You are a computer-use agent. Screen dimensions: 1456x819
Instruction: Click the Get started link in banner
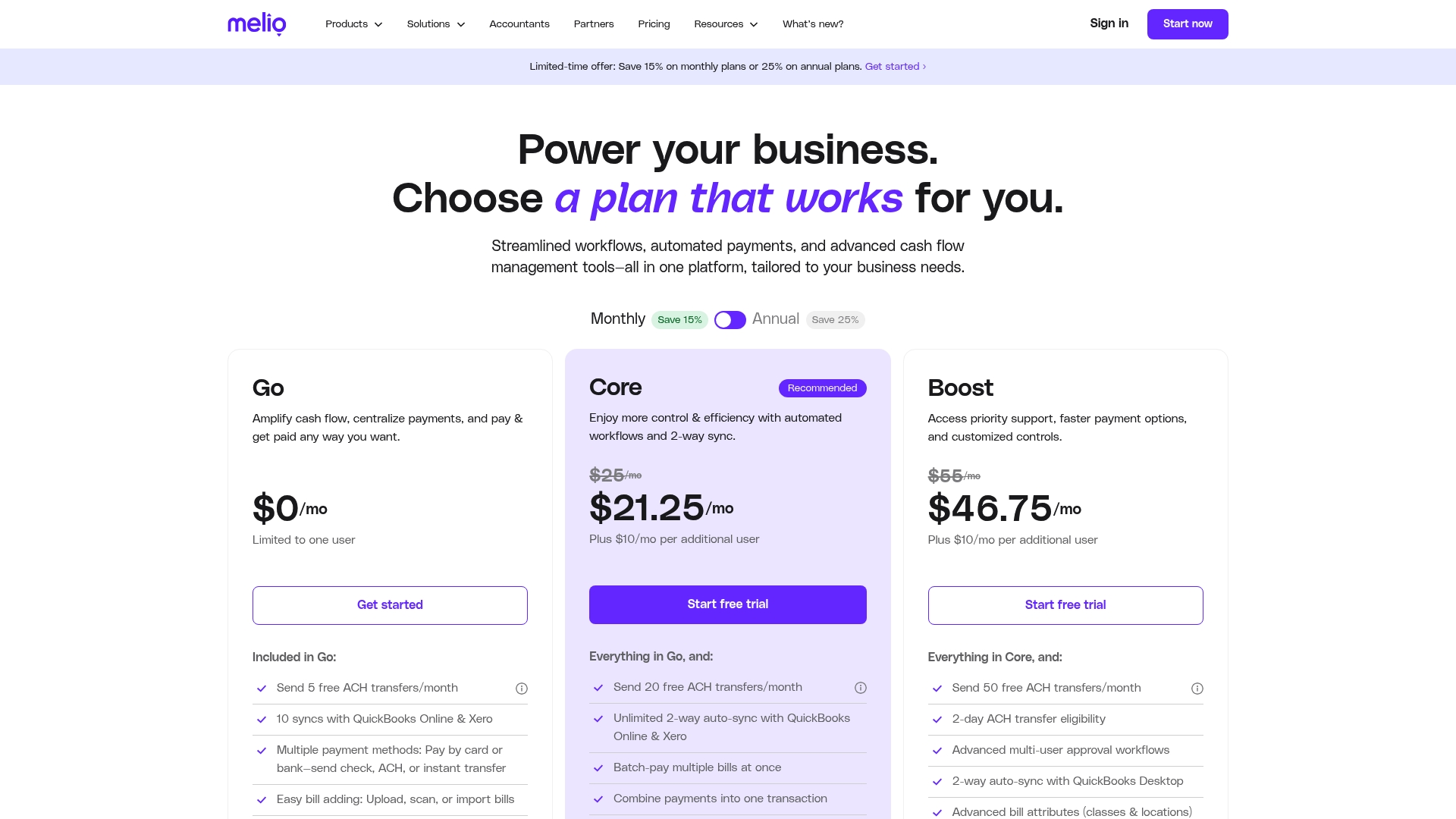[x=893, y=66]
